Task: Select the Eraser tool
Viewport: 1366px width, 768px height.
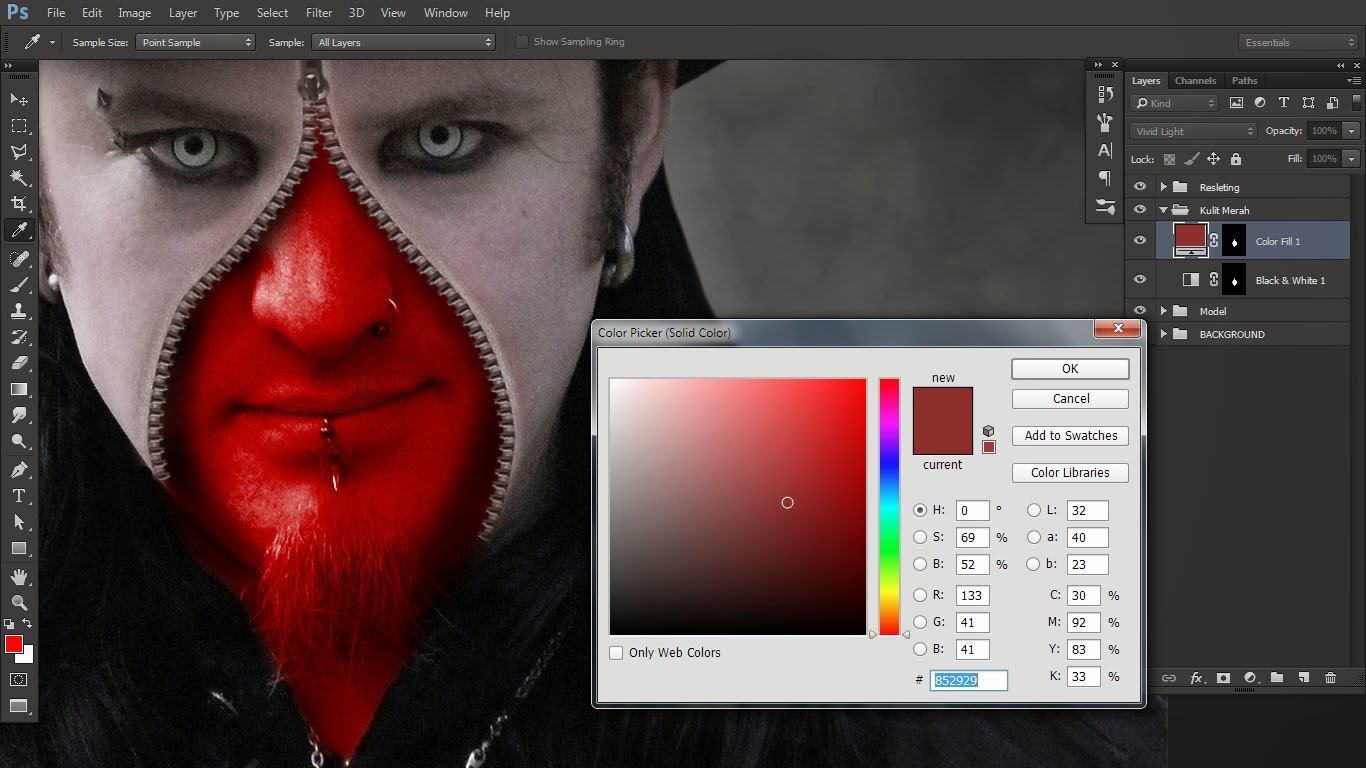Action: pyautogui.click(x=19, y=363)
